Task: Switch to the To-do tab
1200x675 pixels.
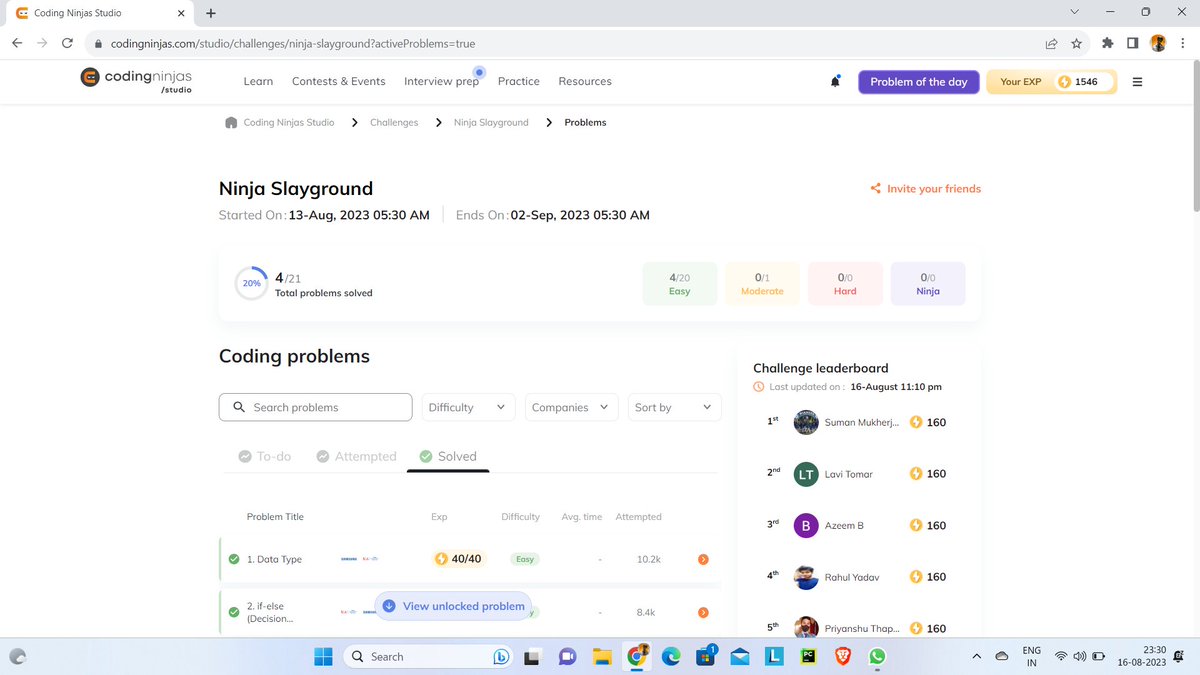Action: click(x=265, y=456)
